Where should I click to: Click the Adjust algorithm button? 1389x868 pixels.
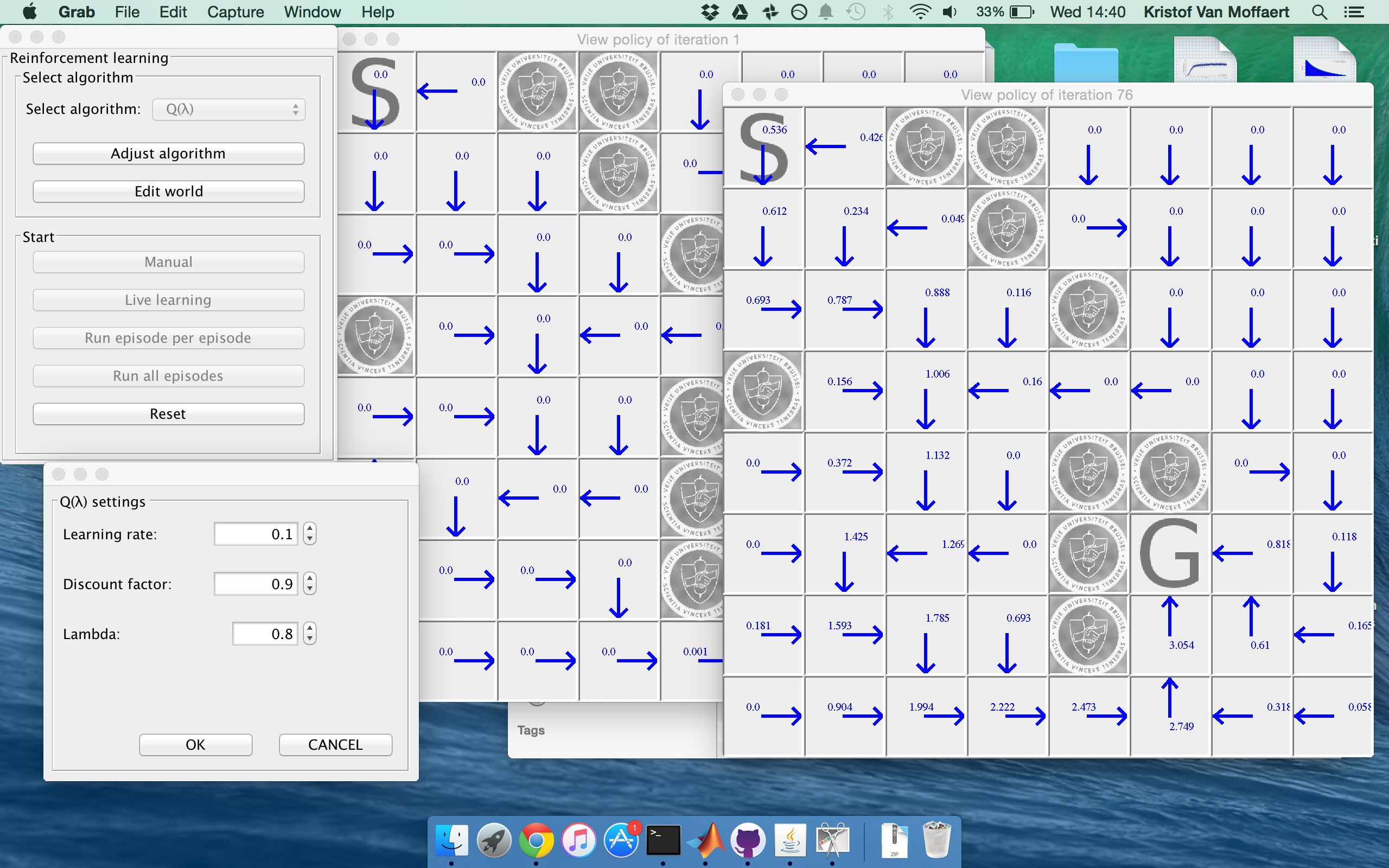click(168, 154)
